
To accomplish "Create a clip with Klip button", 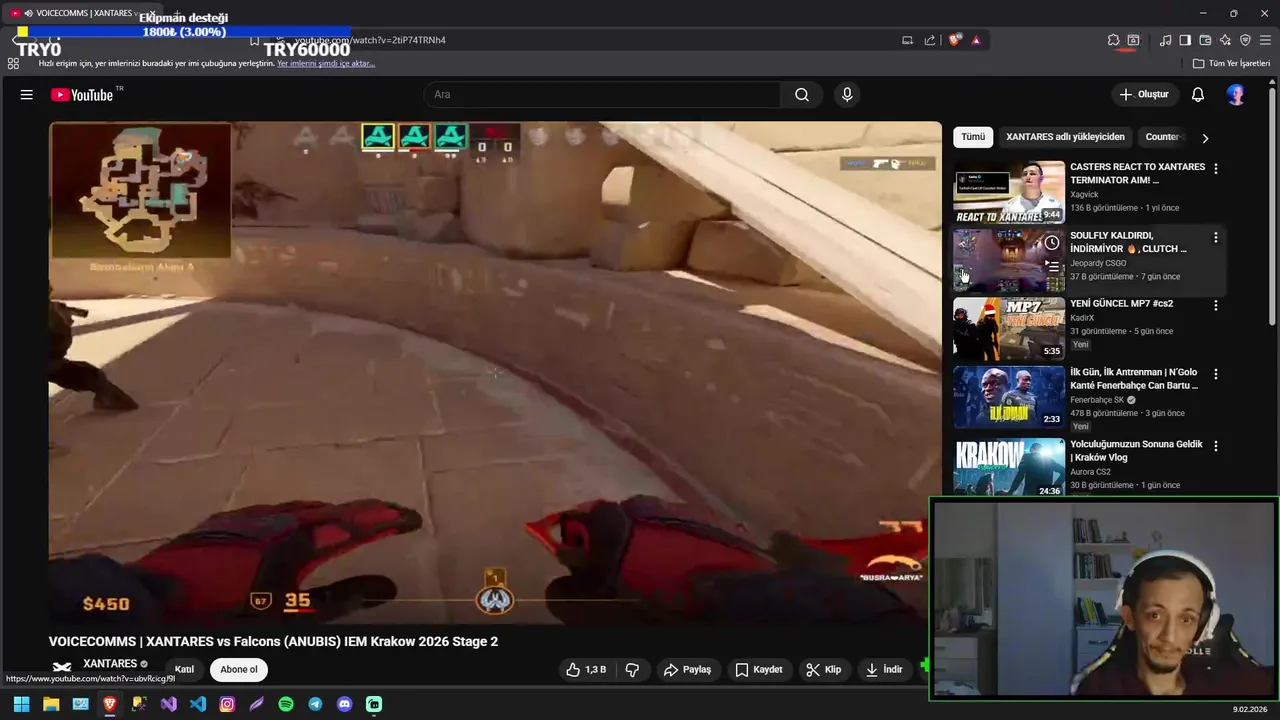I will [824, 670].
